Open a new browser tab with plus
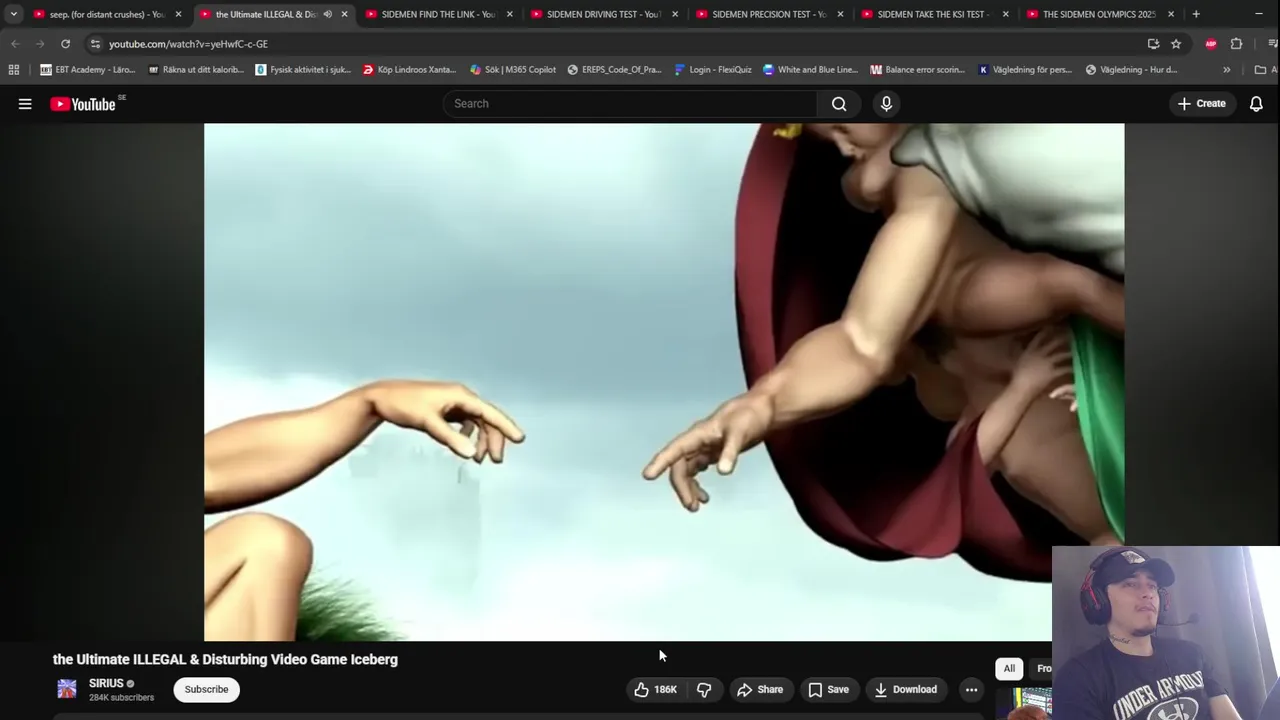This screenshot has width=1280, height=720. (x=1196, y=14)
